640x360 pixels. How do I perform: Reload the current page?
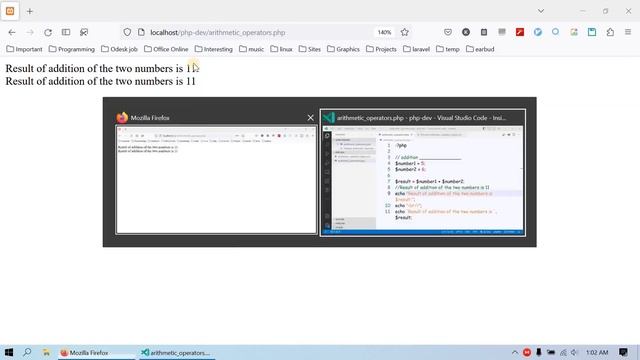point(48,32)
